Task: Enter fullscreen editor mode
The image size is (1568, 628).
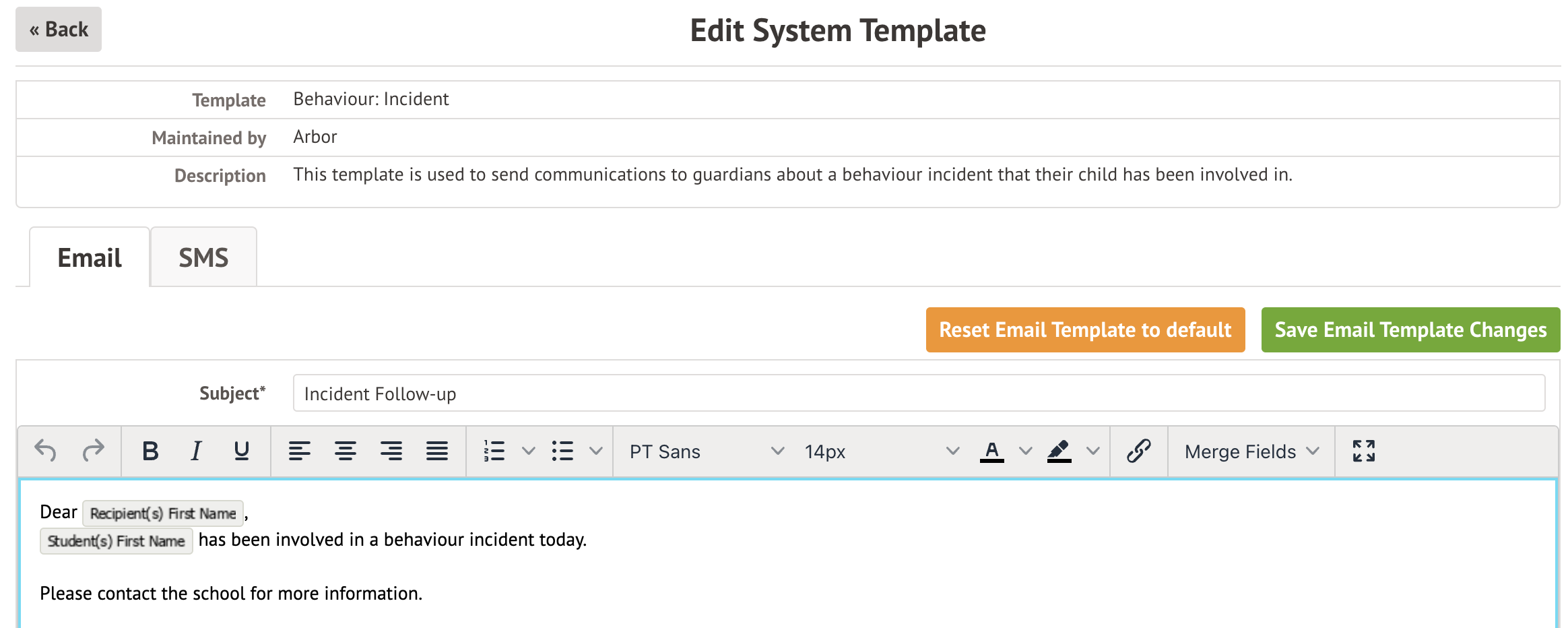Action: [x=1363, y=451]
